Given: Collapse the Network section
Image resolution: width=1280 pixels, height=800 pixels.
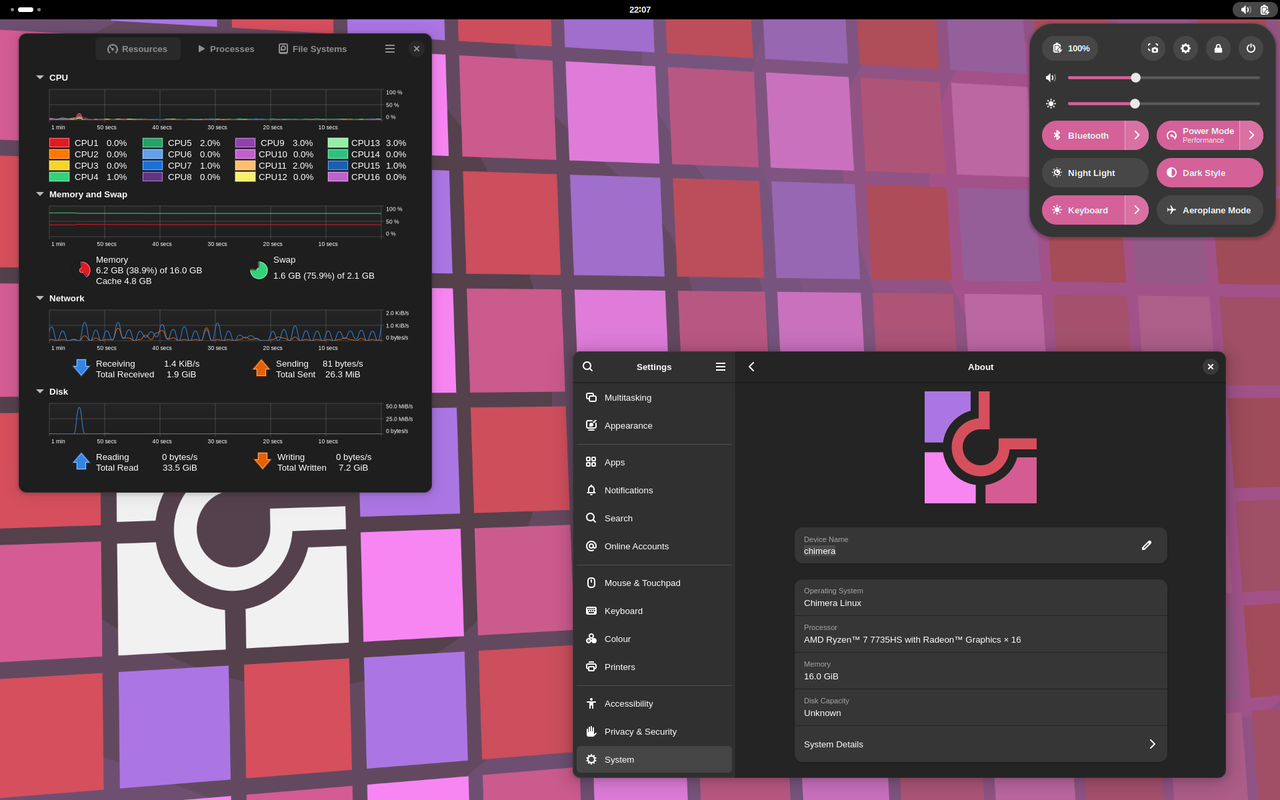Looking at the screenshot, I should [x=40, y=298].
